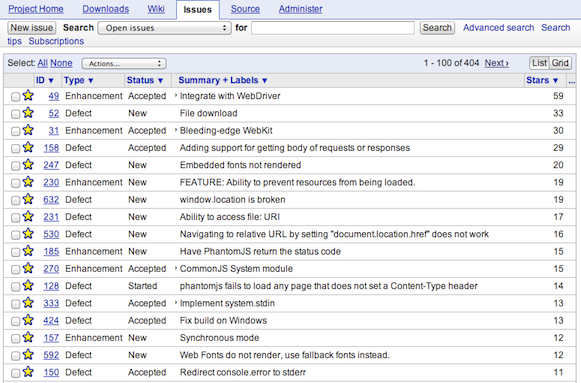Viewport: 581px width, 383px height.
Task: Toggle star for issue 592 Web Fonts
Action: coord(28,355)
